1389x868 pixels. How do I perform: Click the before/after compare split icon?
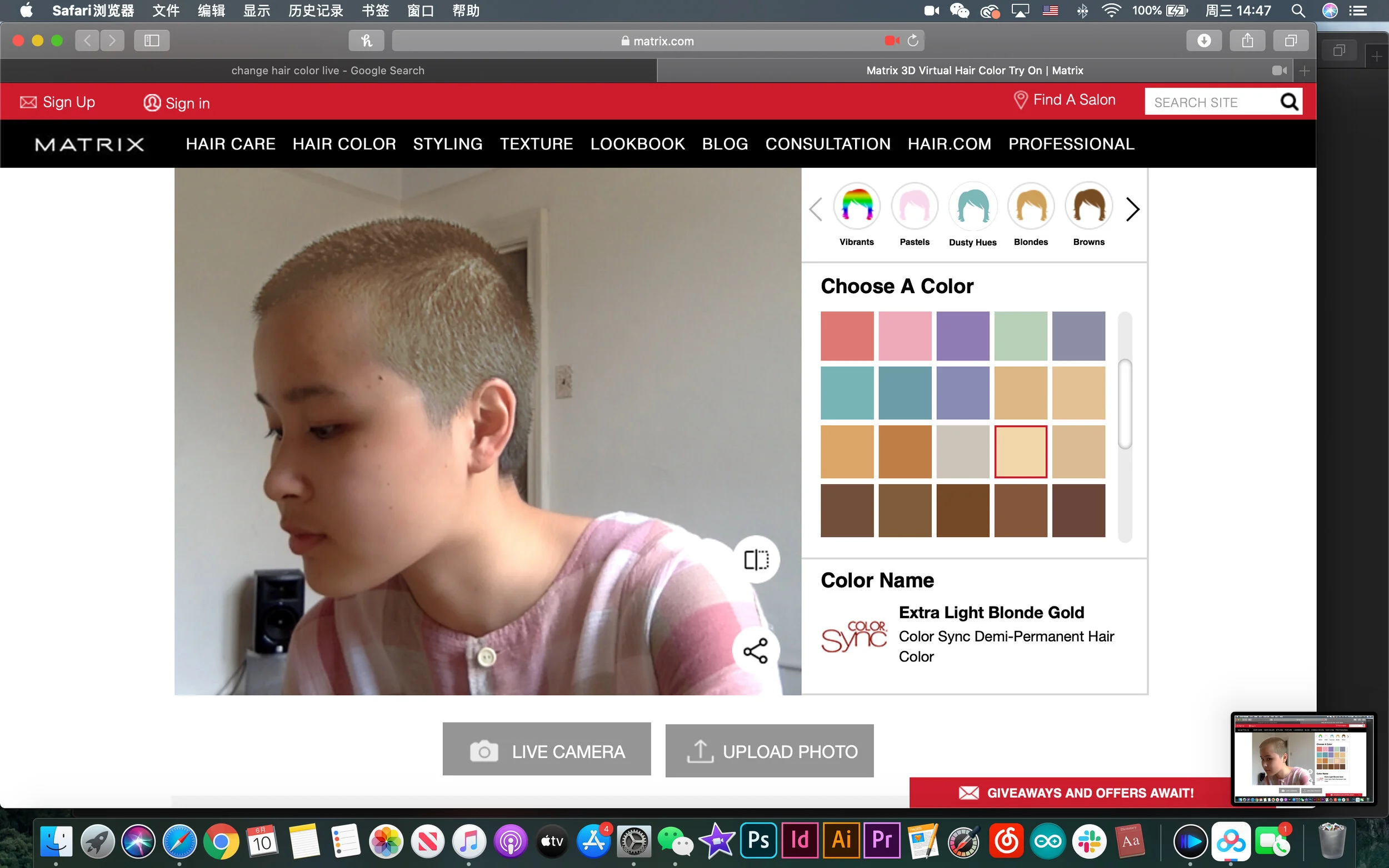tap(756, 559)
